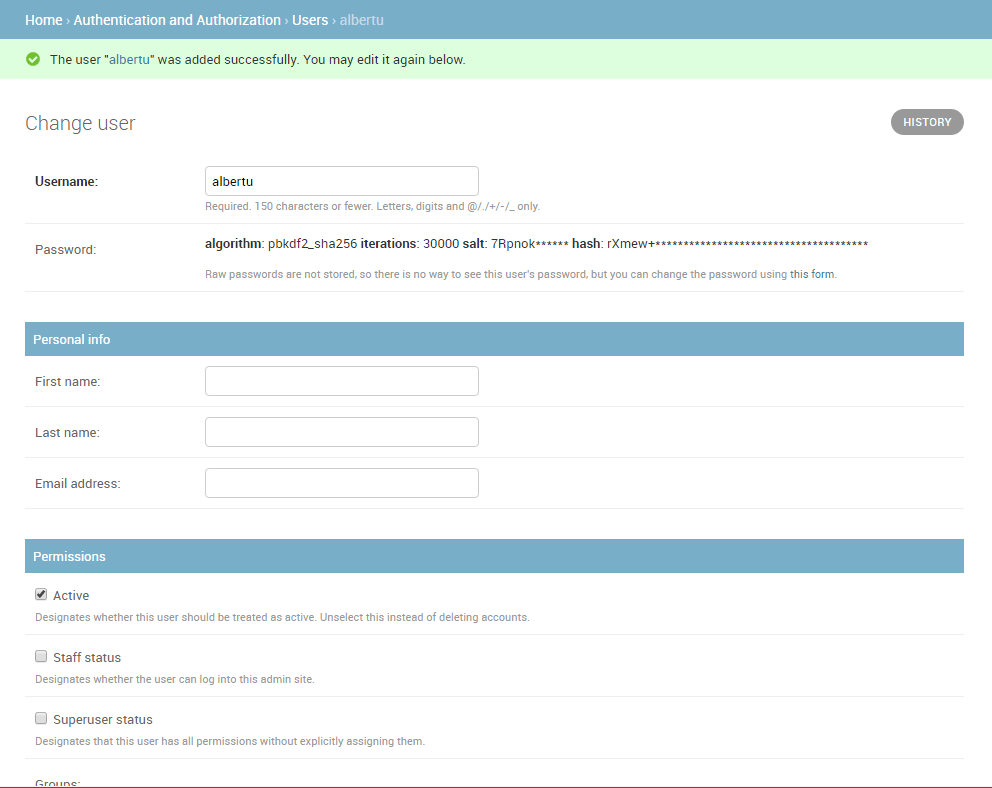Image resolution: width=992 pixels, height=788 pixels.
Task: Click inside the Username field
Action: coord(341,180)
